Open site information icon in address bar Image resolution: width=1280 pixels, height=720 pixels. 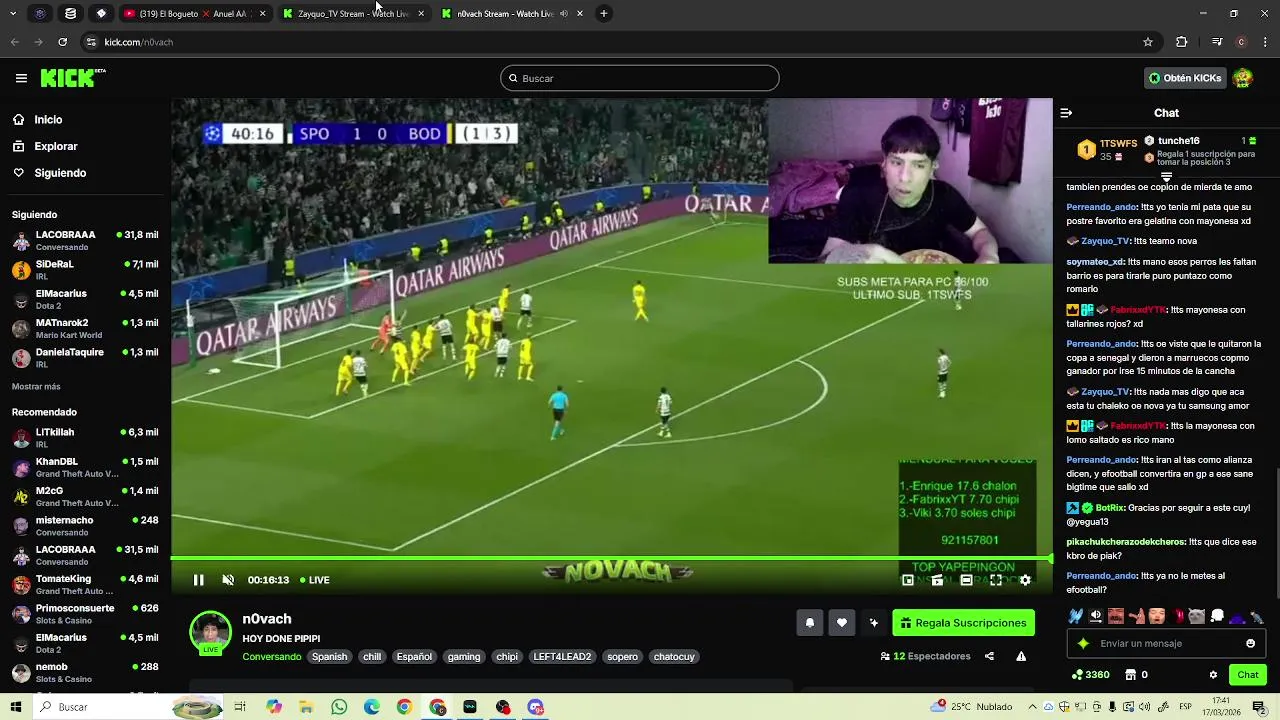click(91, 42)
